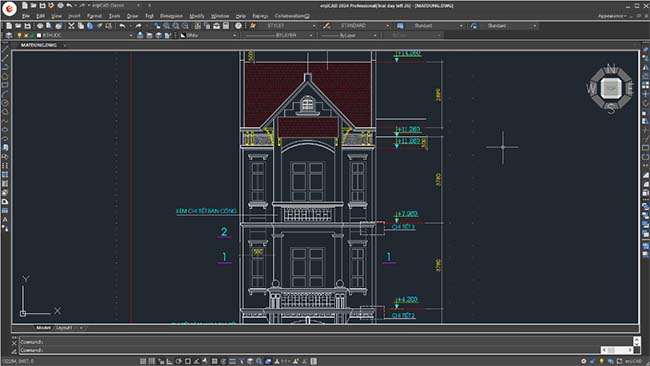
Task: Click Copy in the main toolbar
Action: click(x=81, y=26)
